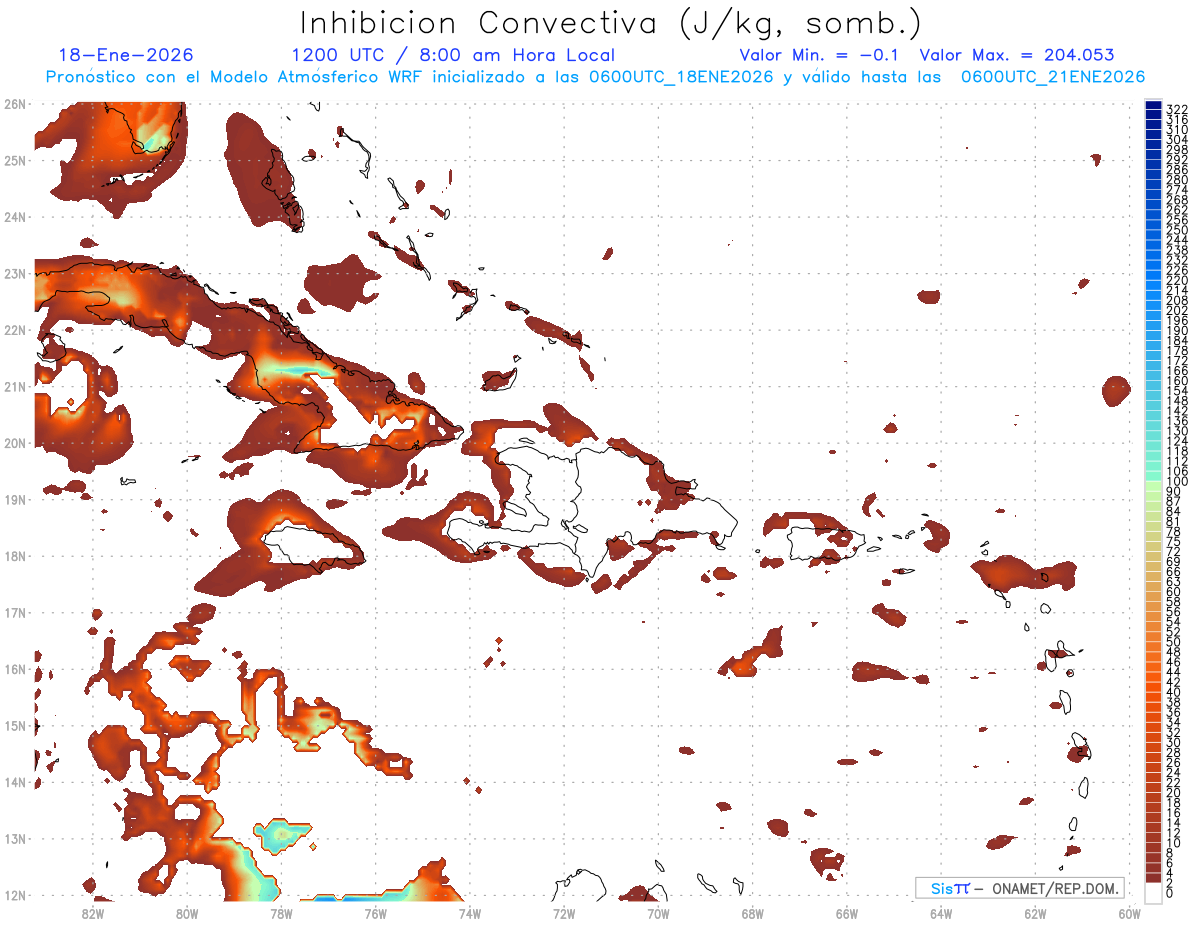Click the 76W longitude label
The width and height of the screenshot is (1200, 927).
[x=375, y=913]
